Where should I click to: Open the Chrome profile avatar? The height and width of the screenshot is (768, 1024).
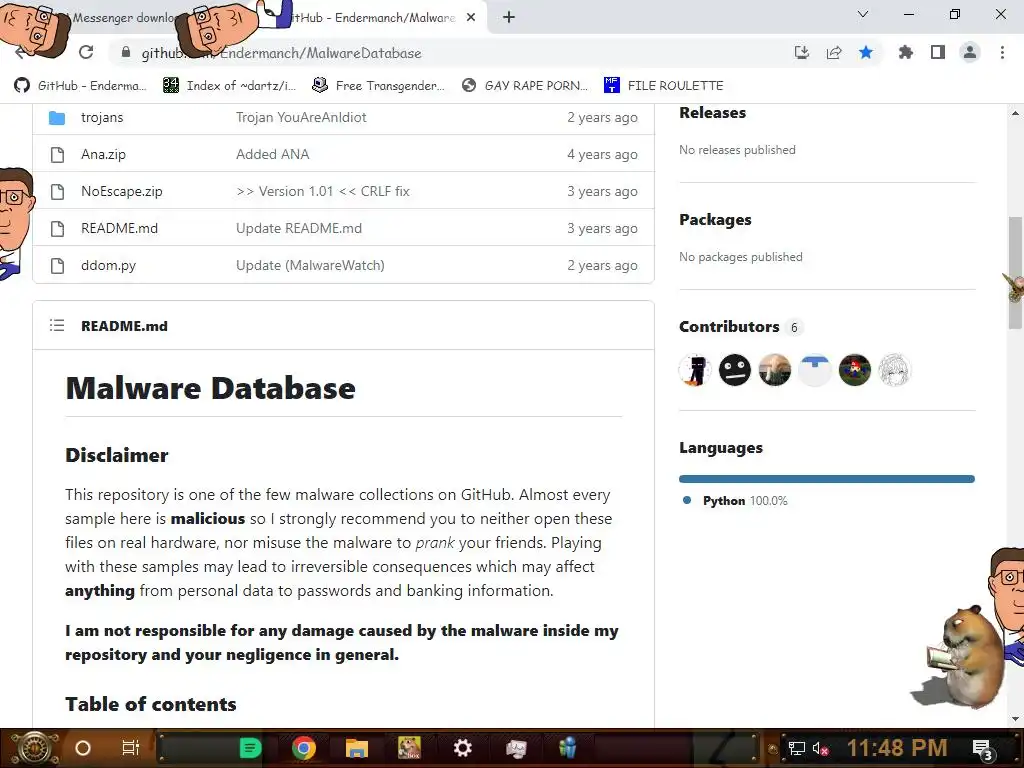[x=970, y=52]
